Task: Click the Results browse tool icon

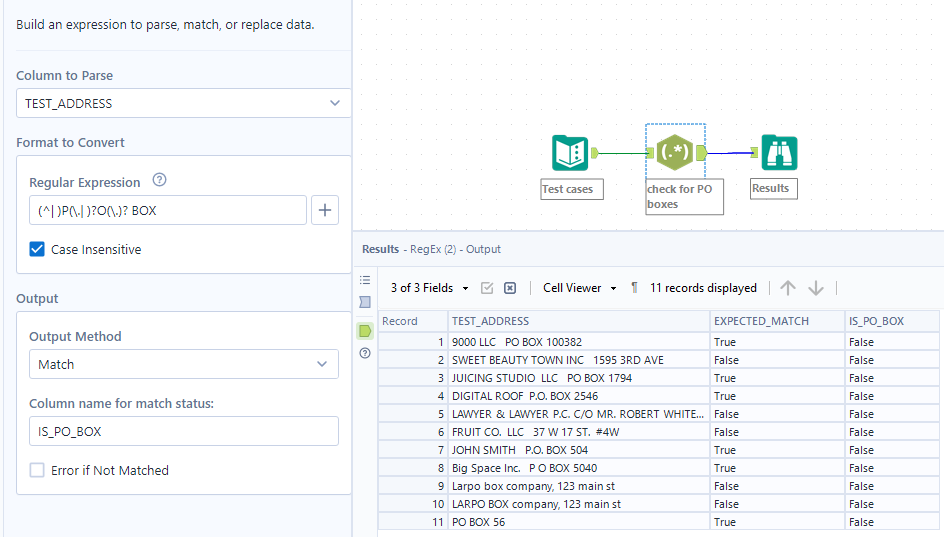Action: (x=779, y=153)
